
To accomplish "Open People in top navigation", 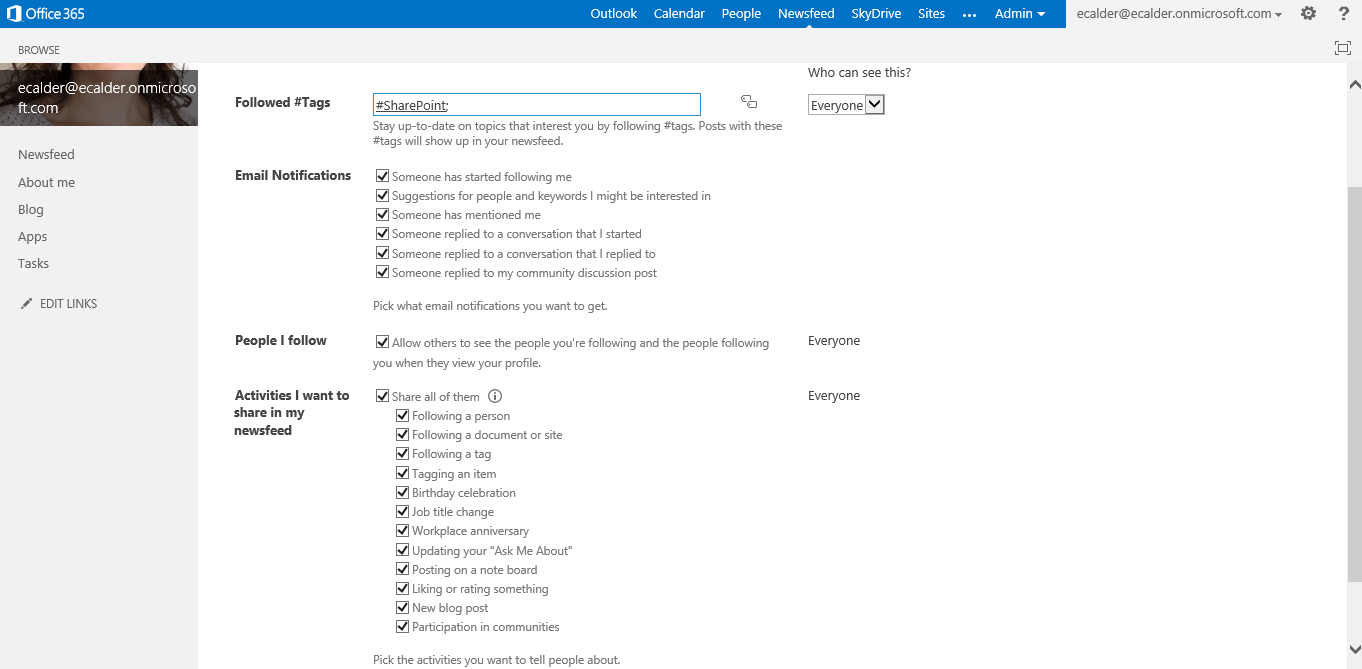I will 741,14.
